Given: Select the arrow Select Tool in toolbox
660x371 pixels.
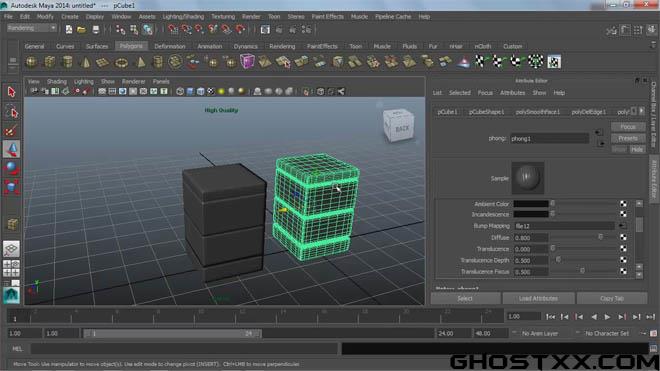Looking at the screenshot, I should click(11, 92).
